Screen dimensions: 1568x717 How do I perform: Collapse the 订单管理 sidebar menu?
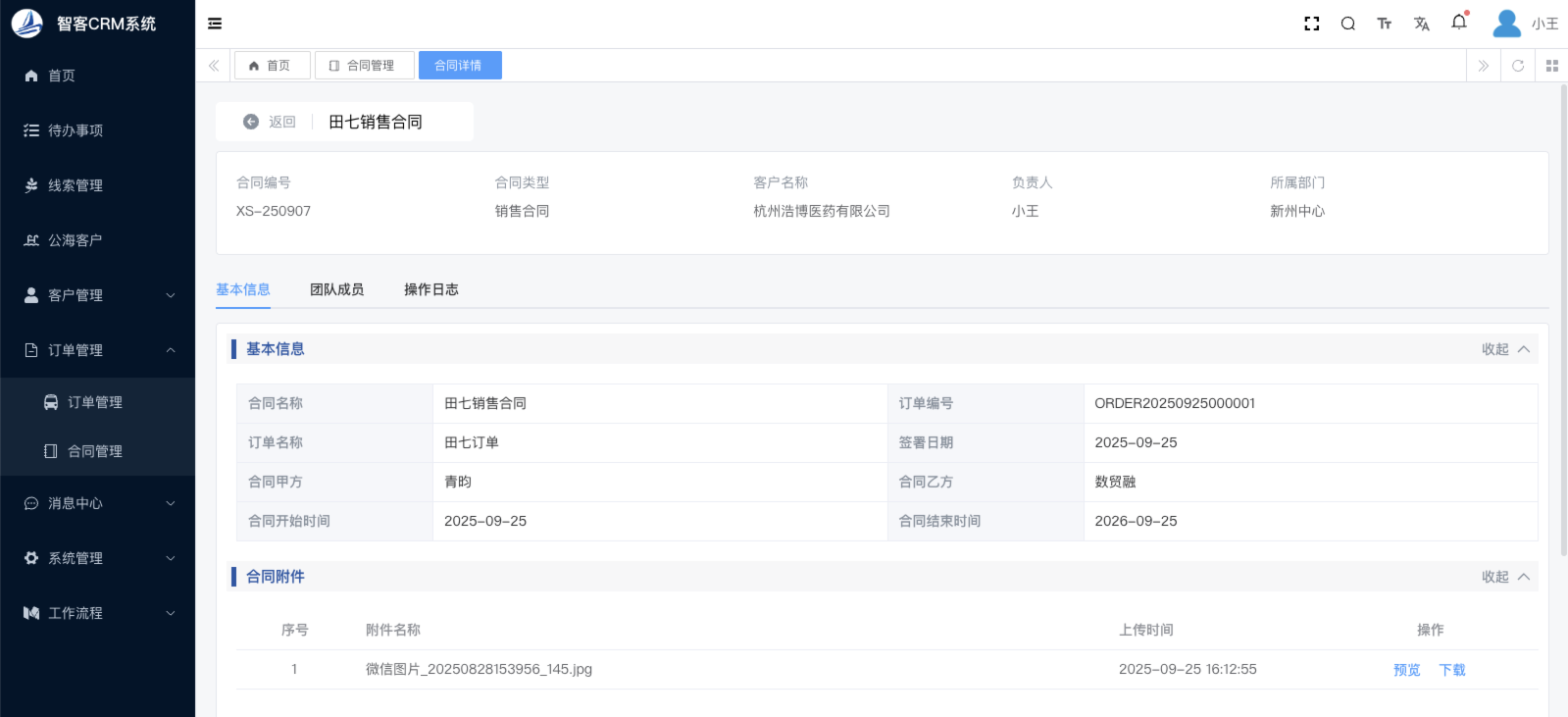98,350
